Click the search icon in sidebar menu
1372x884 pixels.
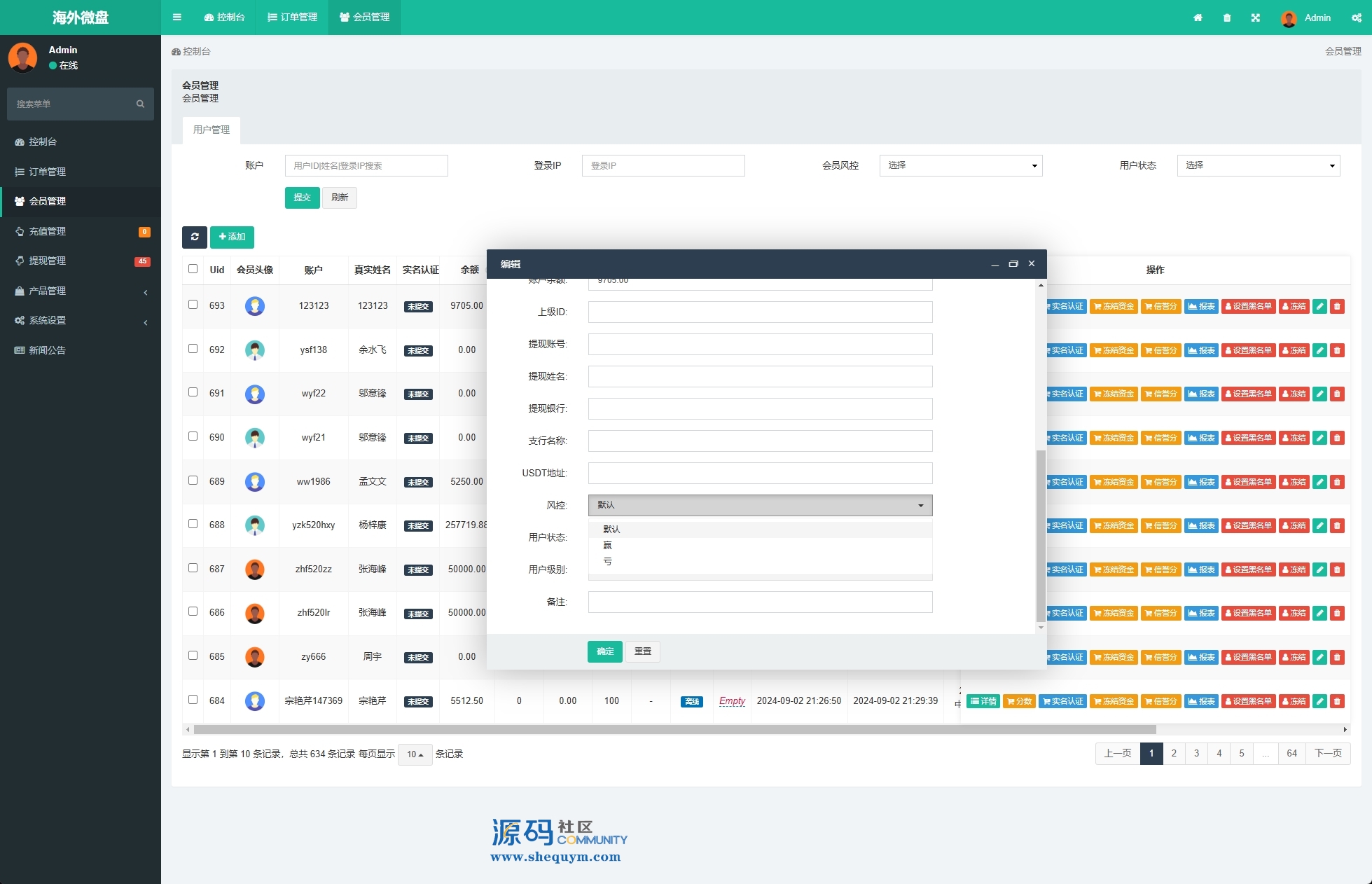click(140, 104)
